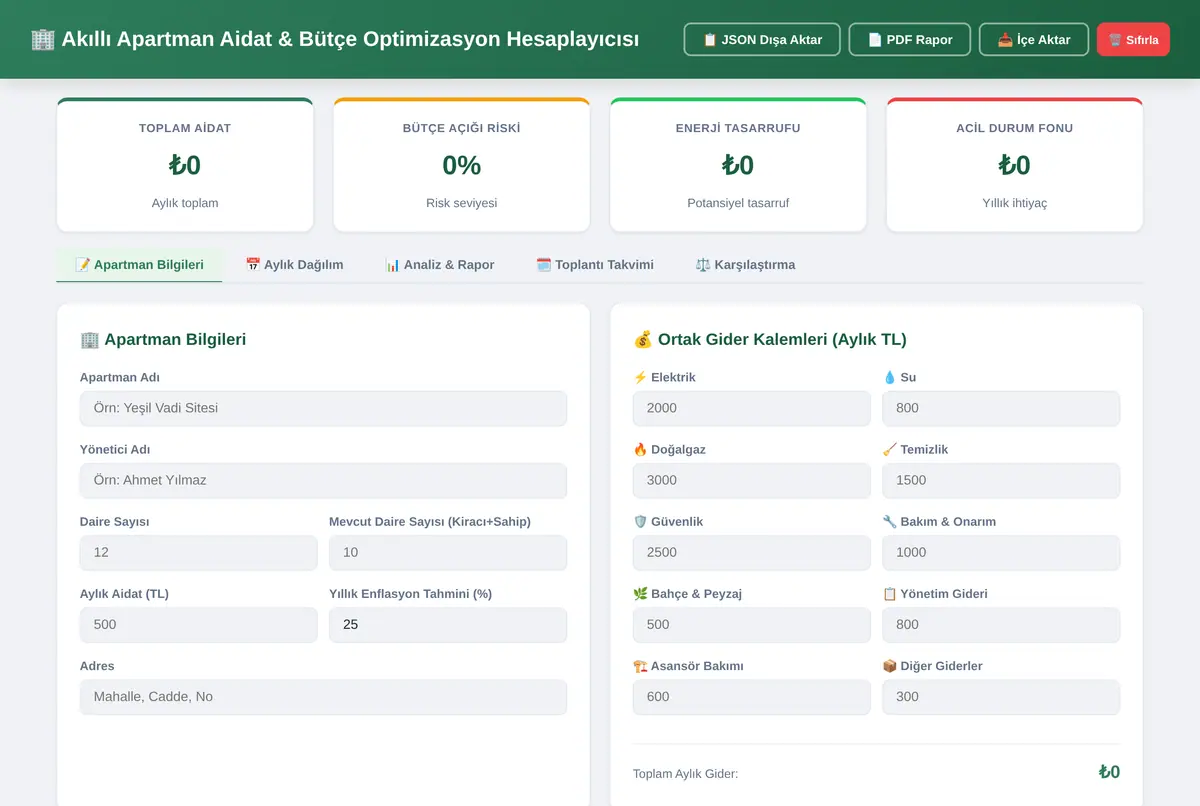1200x806 pixels.
Task: Click the Bakım & Onarım field
Action: pyautogui.click(x=1001, y=552)
